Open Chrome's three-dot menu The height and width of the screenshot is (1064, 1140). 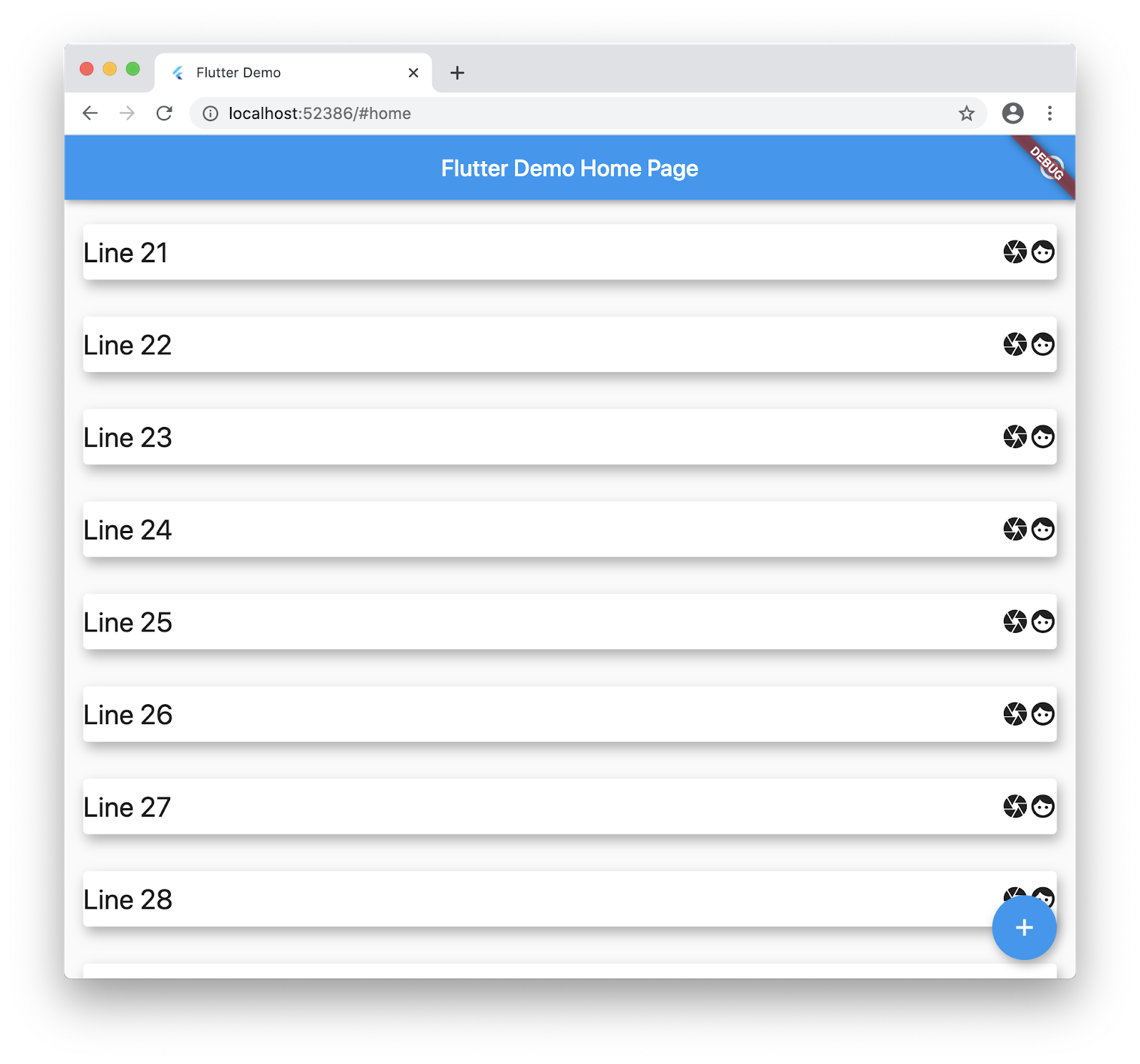(1050, 113)
